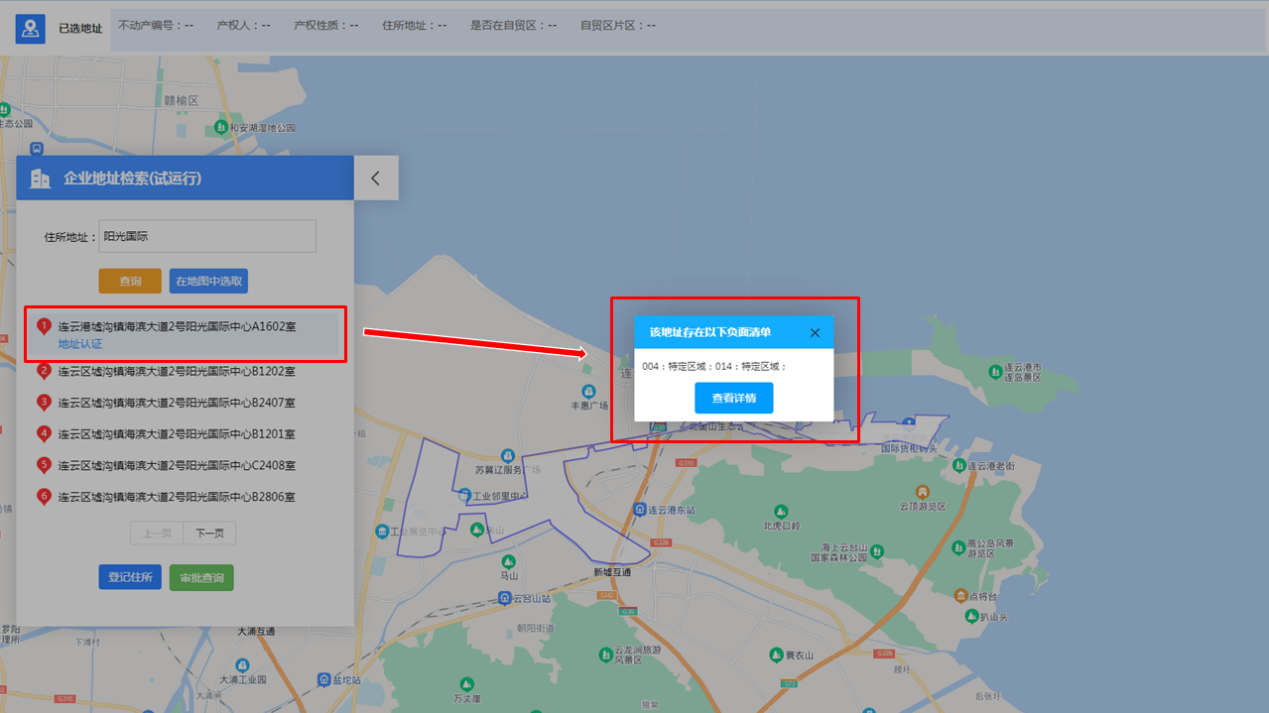Click the 点将台 landmark icon
Viewport: 1269px width, 713px height.
(960, 597)
